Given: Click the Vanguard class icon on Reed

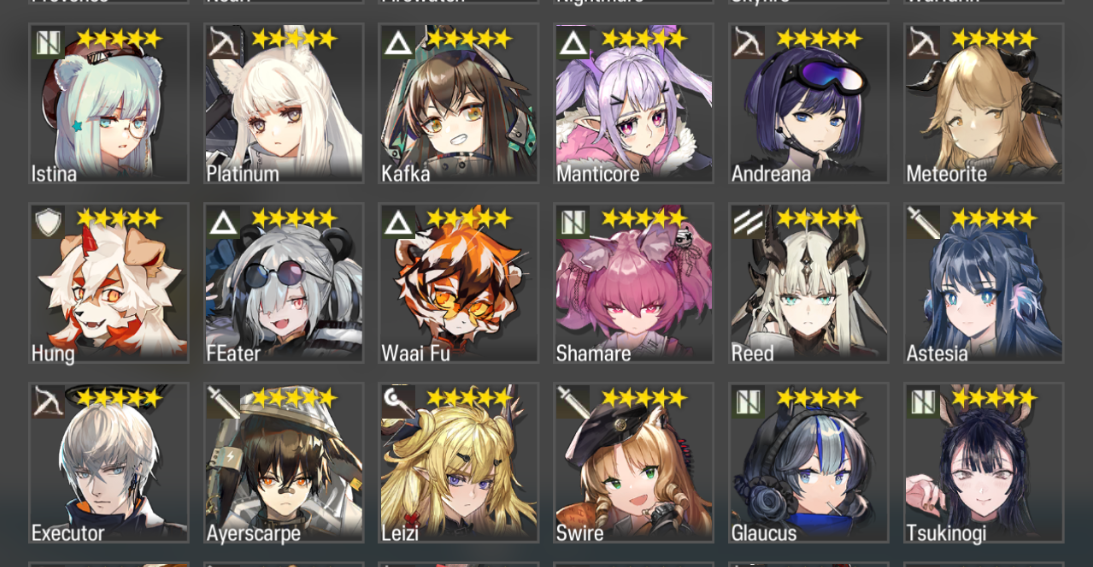Looking at the screenshot, I should [748, 223].
